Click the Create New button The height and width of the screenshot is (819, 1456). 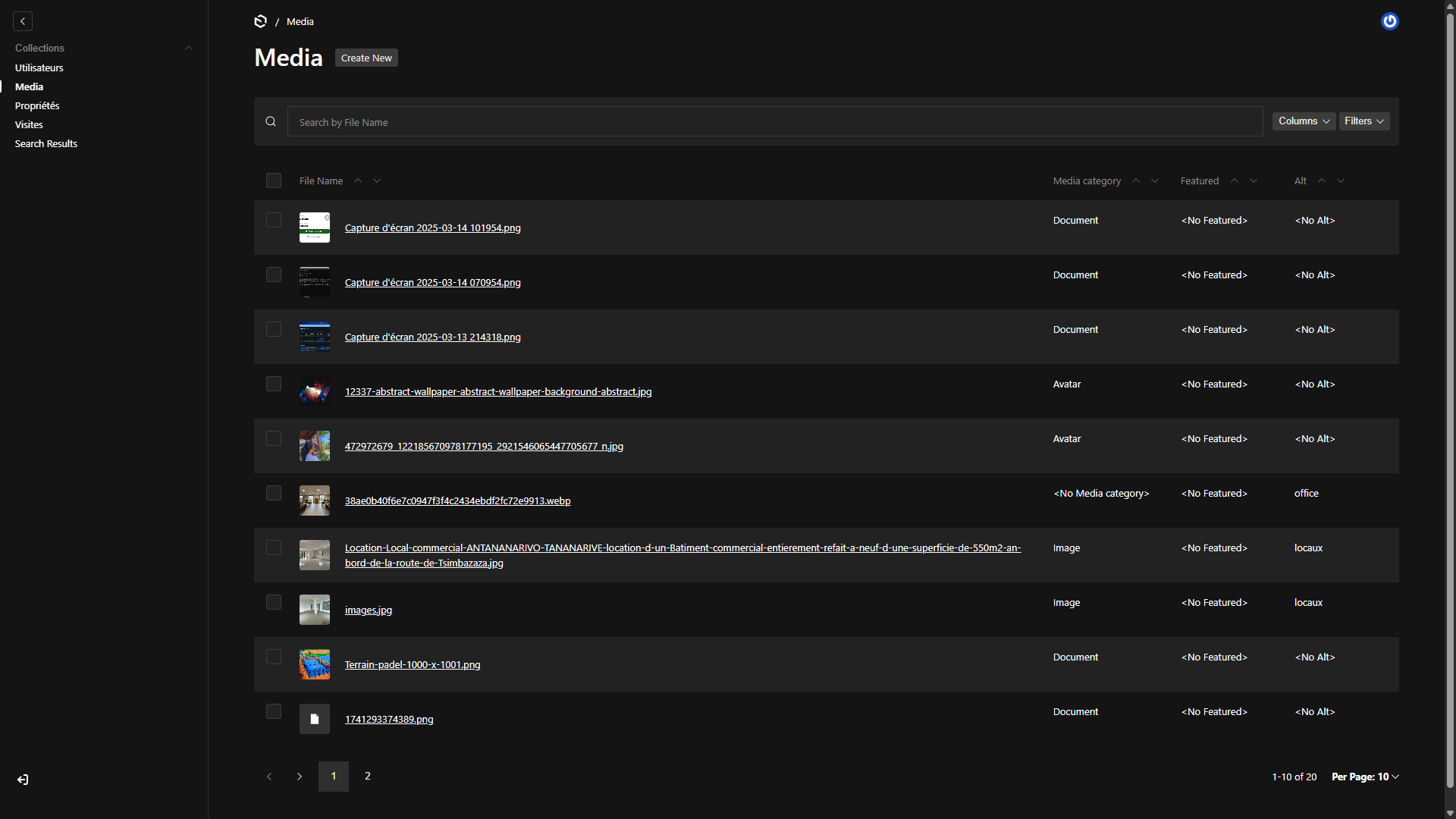[x=366, y=58]
